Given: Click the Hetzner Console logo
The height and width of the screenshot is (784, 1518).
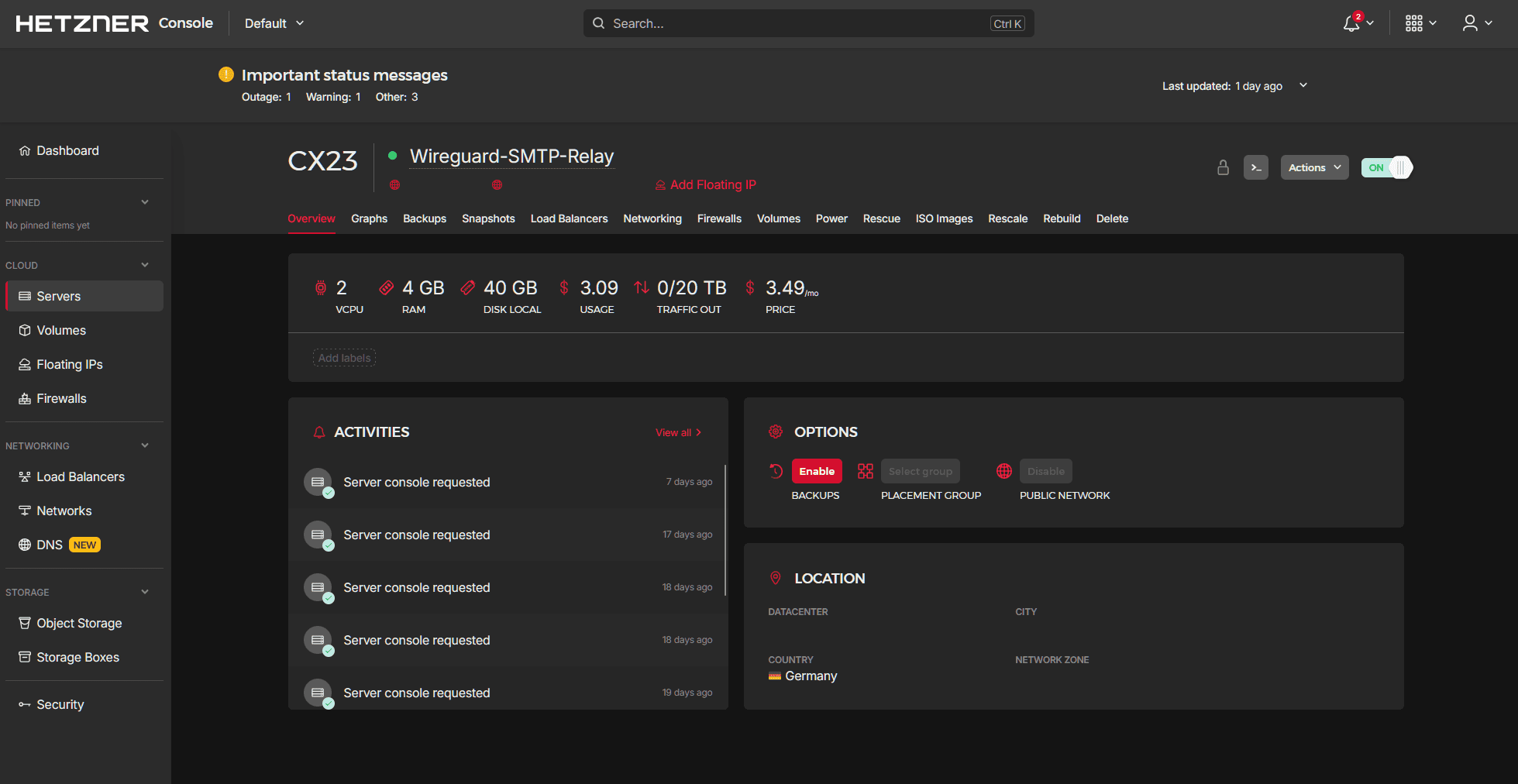Looking at the screenshot, I should [114, 23].
